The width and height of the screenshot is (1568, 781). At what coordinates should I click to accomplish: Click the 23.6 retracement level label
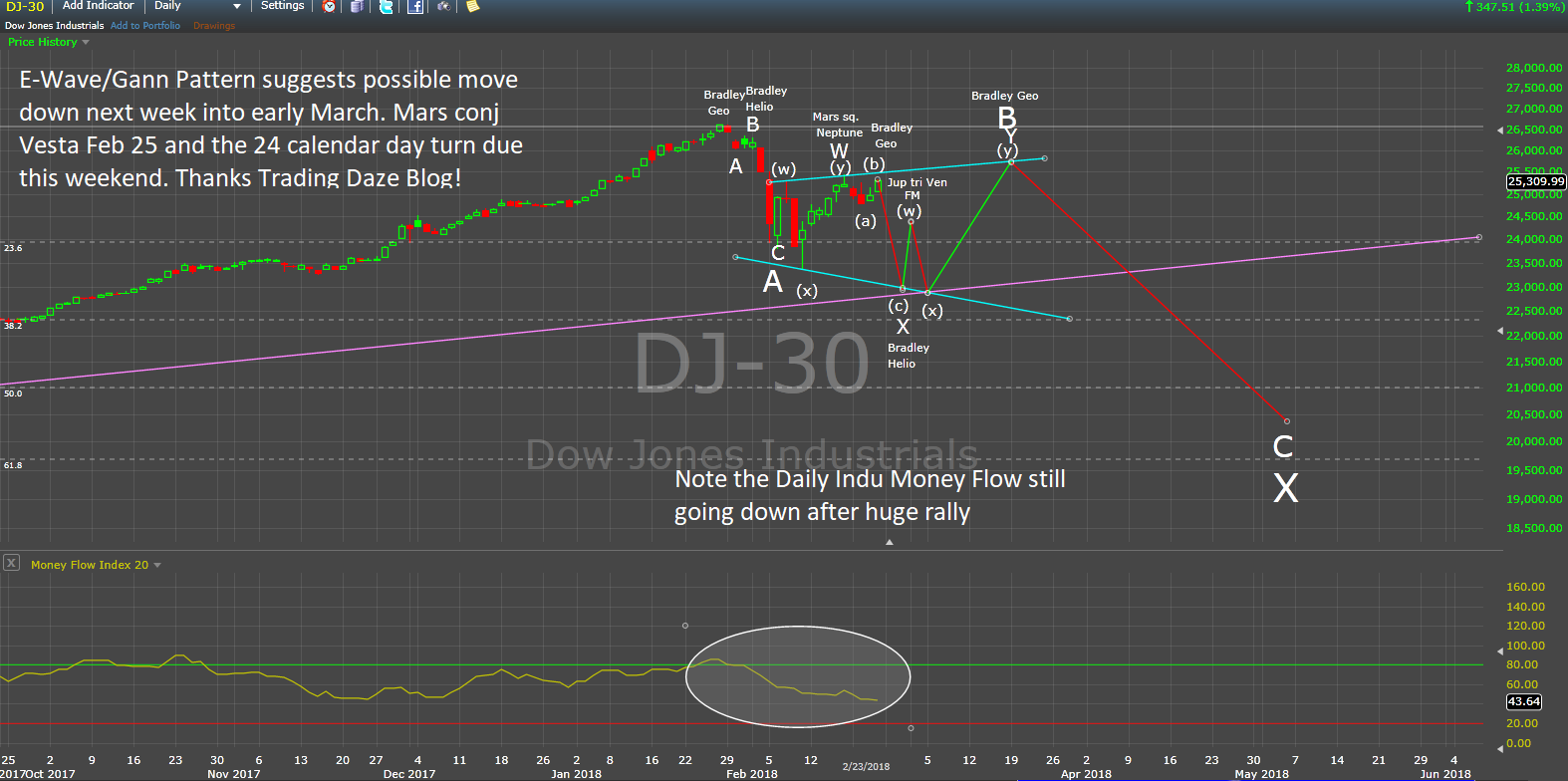click(13, 248)
